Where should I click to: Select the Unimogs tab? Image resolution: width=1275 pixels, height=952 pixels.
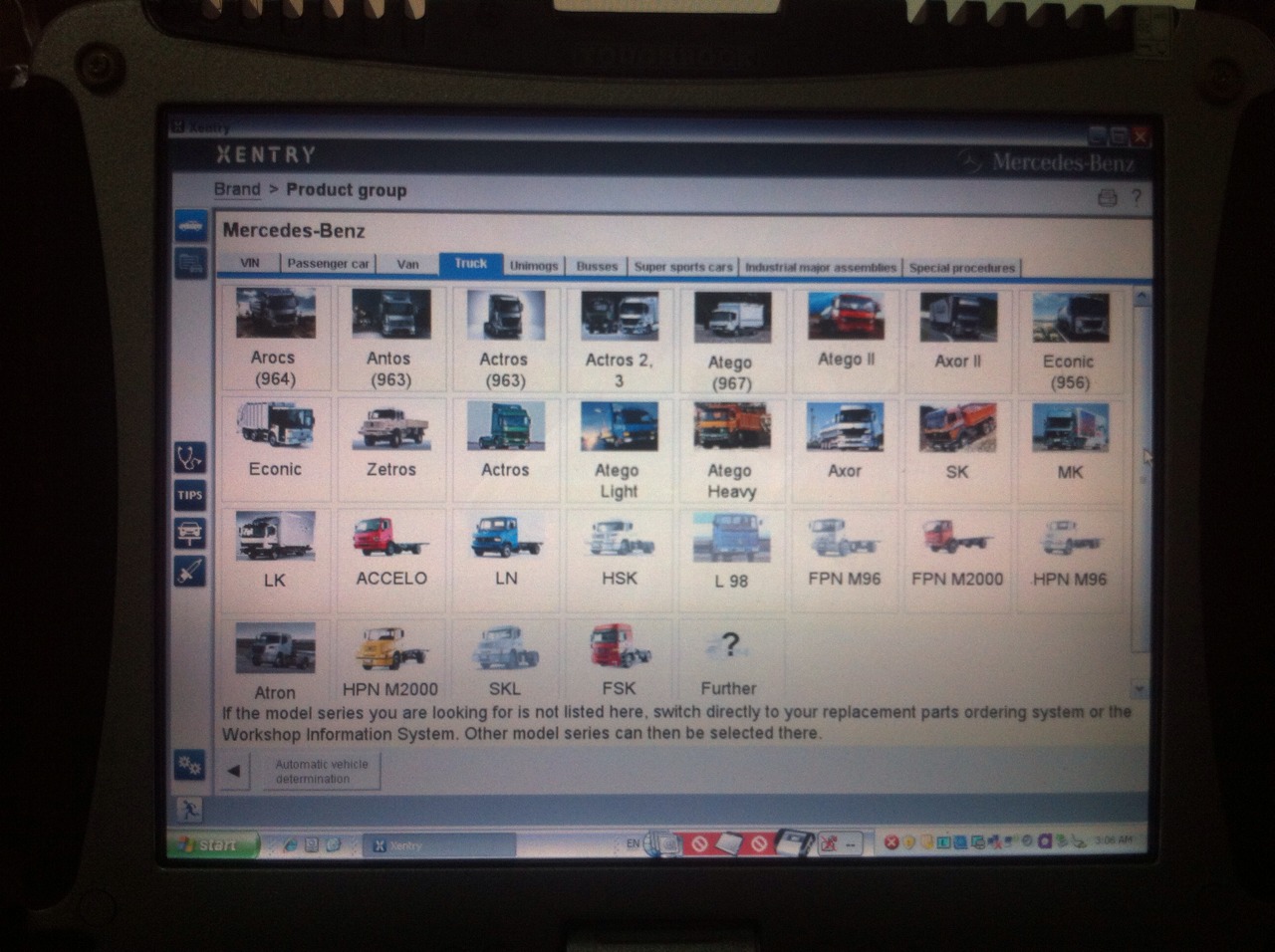[x=534, y=266]
